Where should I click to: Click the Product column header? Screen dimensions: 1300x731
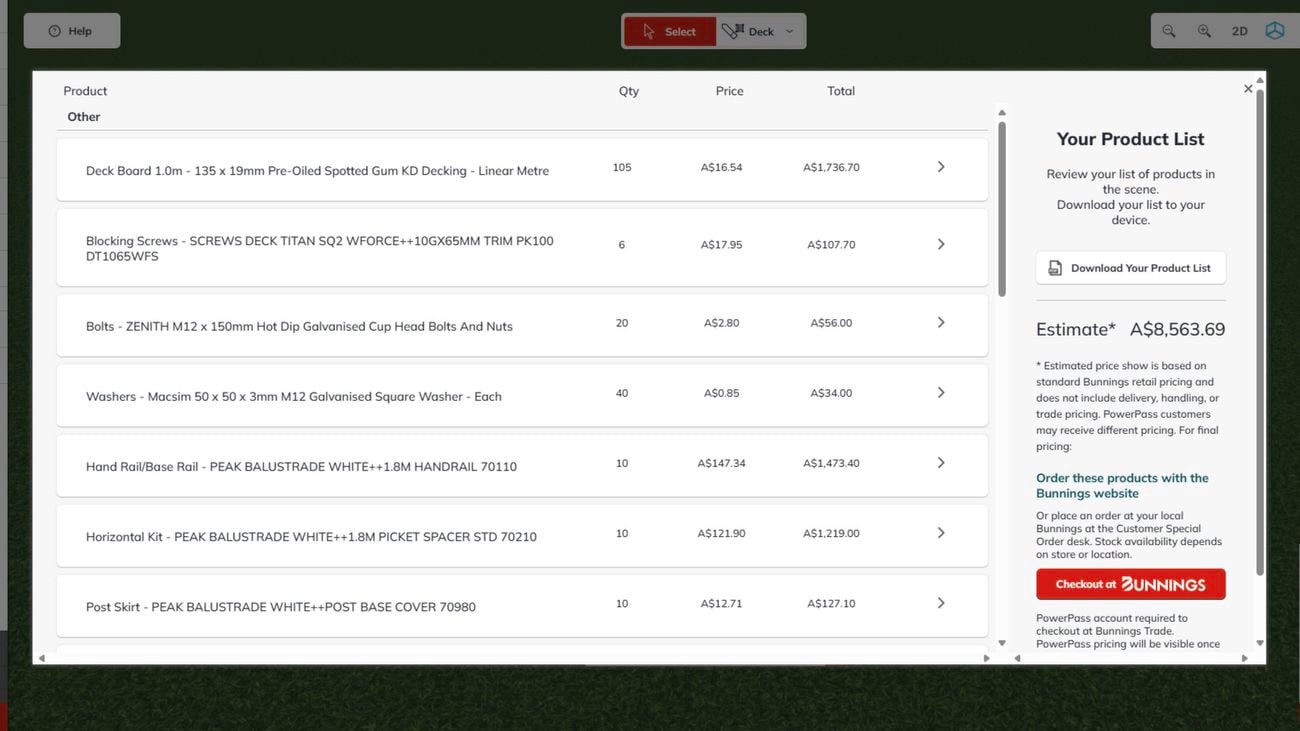[85, 91]
